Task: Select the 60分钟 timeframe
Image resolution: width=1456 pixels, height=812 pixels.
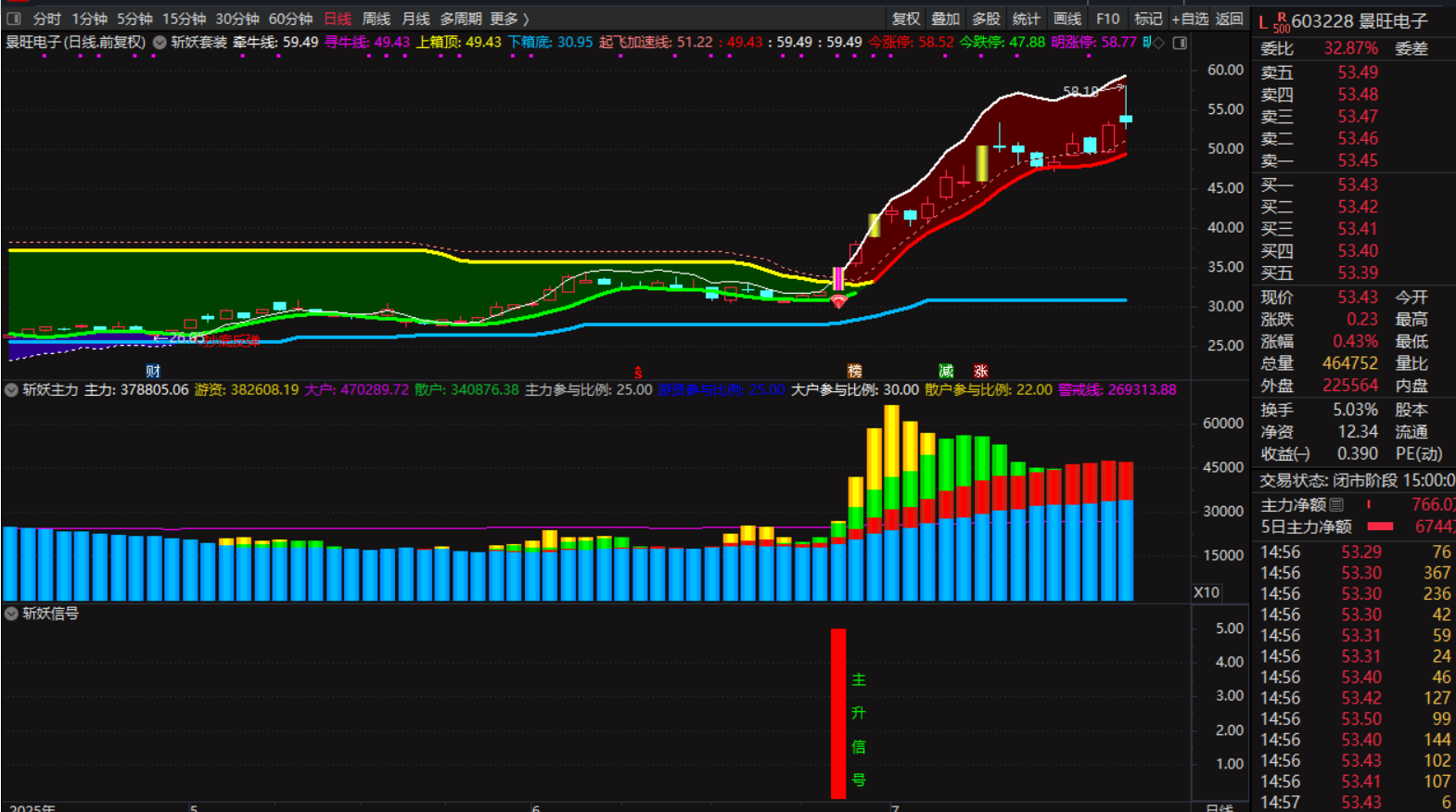Action: [290, 19]
